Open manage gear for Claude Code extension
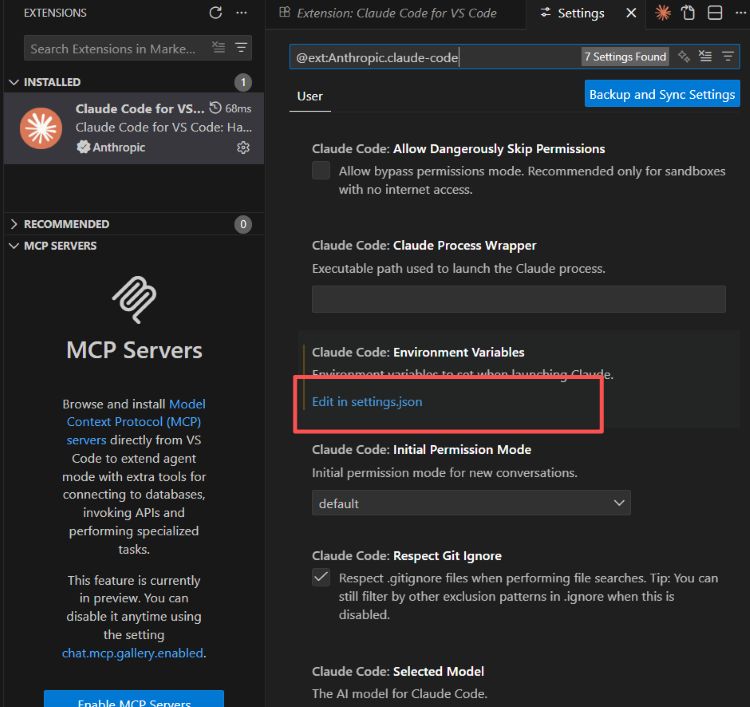The height and width of the screenshot is (707, 750). [x=243, y=147]
